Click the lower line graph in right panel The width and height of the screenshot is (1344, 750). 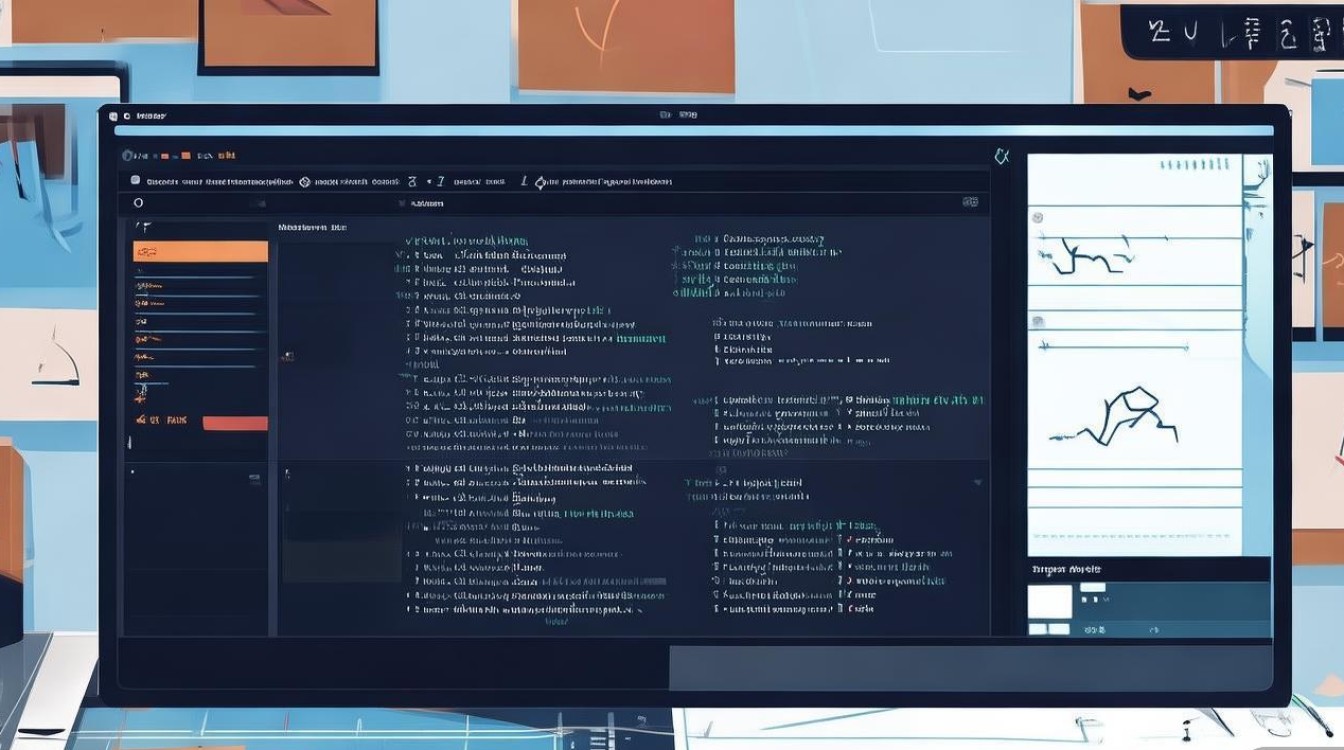(x=1115, y=417)
